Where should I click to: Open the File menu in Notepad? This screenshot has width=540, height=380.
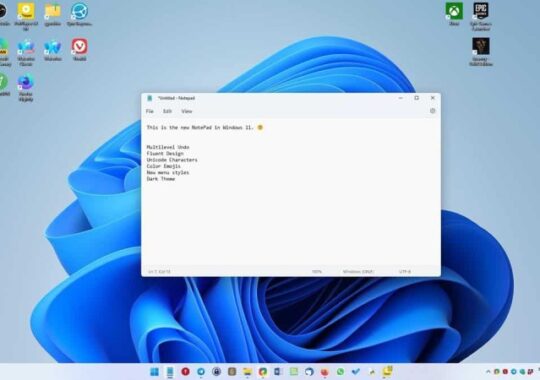(x=149, y=111)
